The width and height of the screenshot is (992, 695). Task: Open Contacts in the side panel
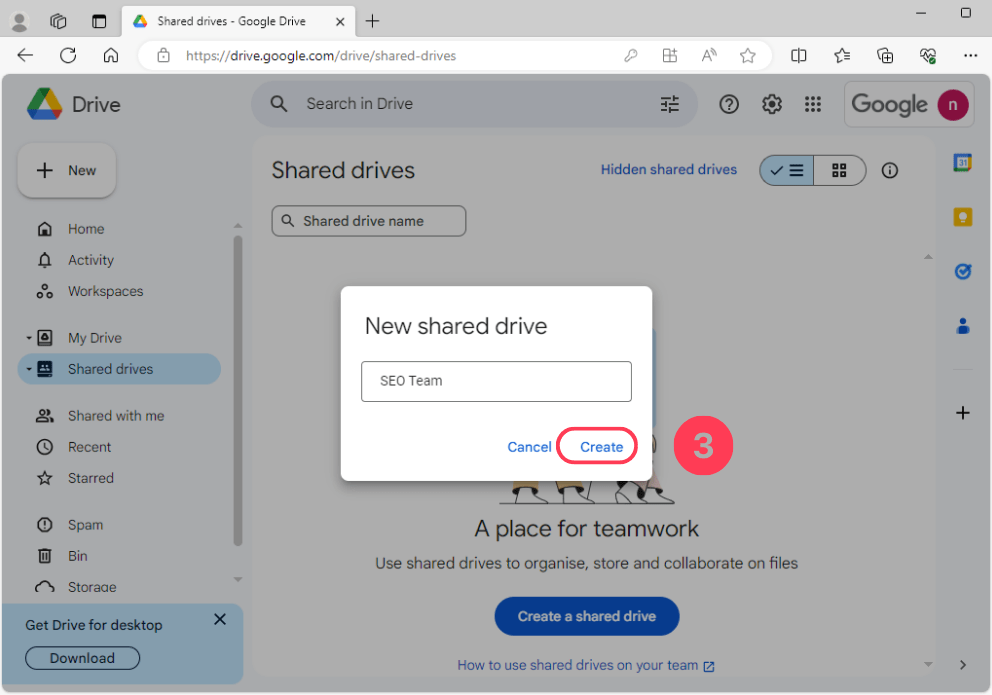pyautogui.click(x=962, y=325)
